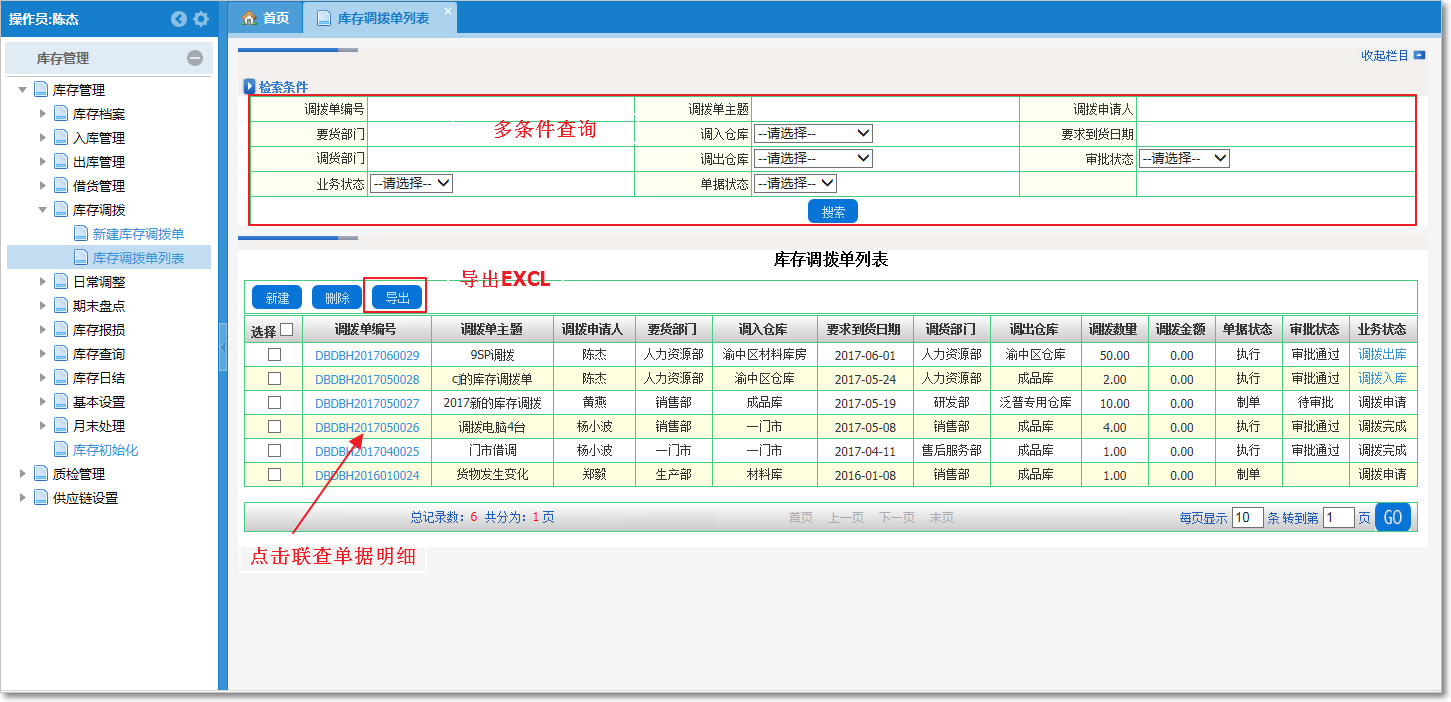Click the 导出 export button

[397, 298]
